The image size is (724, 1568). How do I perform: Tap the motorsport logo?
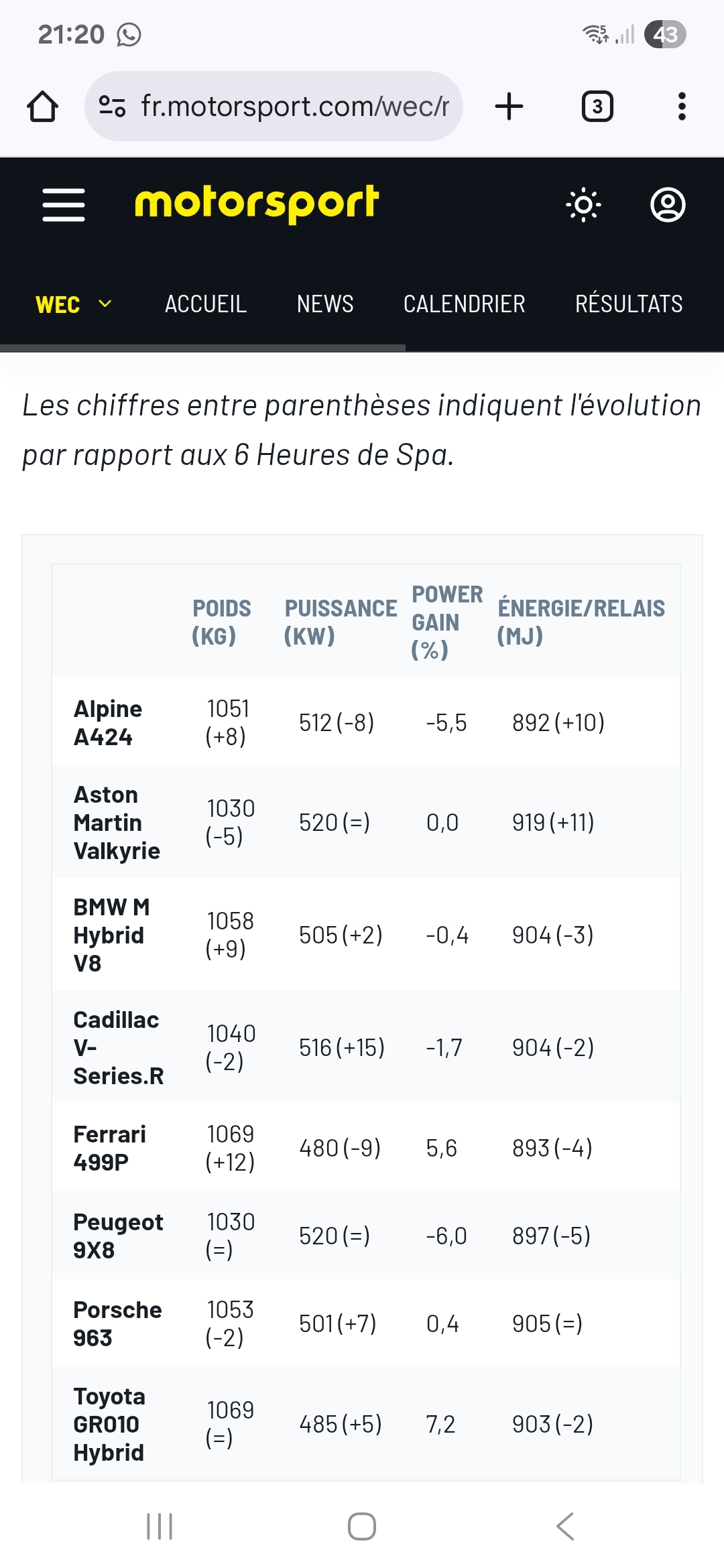[x=257, y=204]
